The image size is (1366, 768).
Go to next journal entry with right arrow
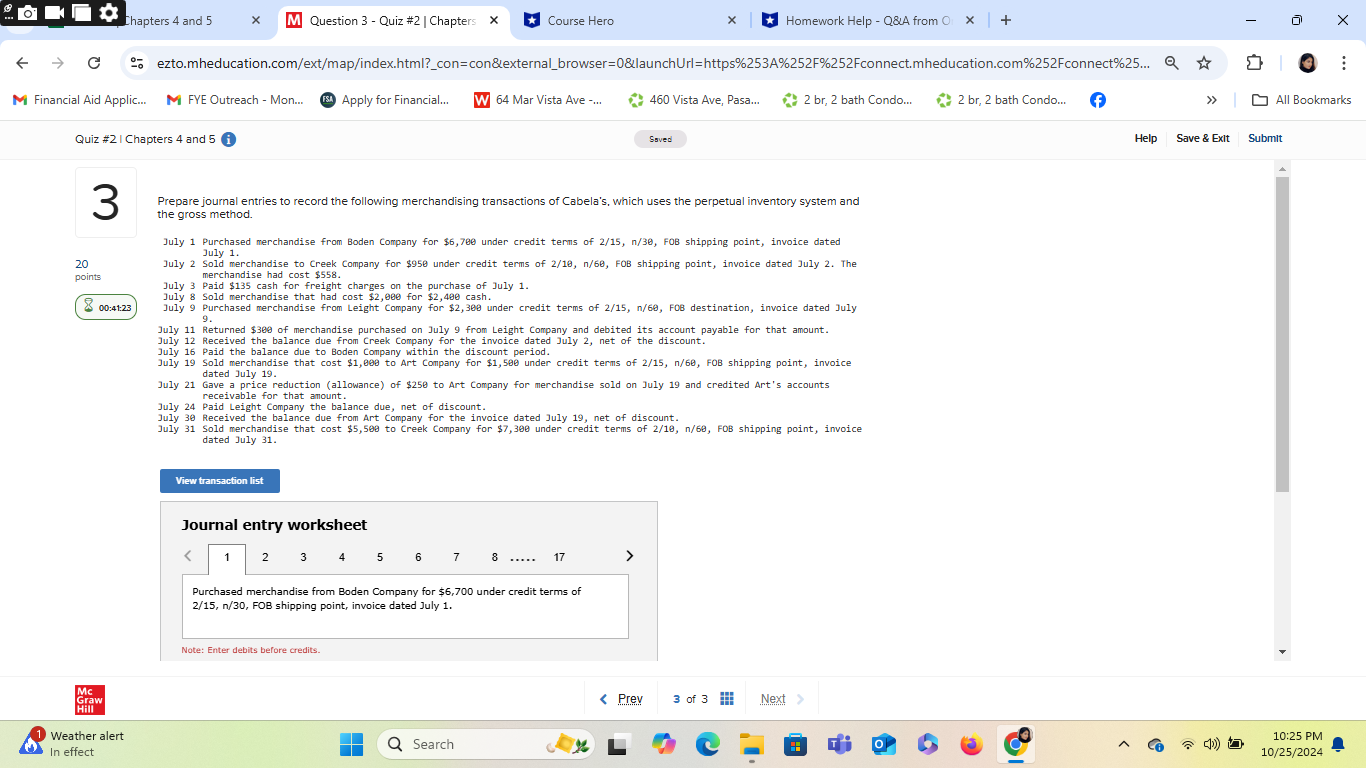629,556
